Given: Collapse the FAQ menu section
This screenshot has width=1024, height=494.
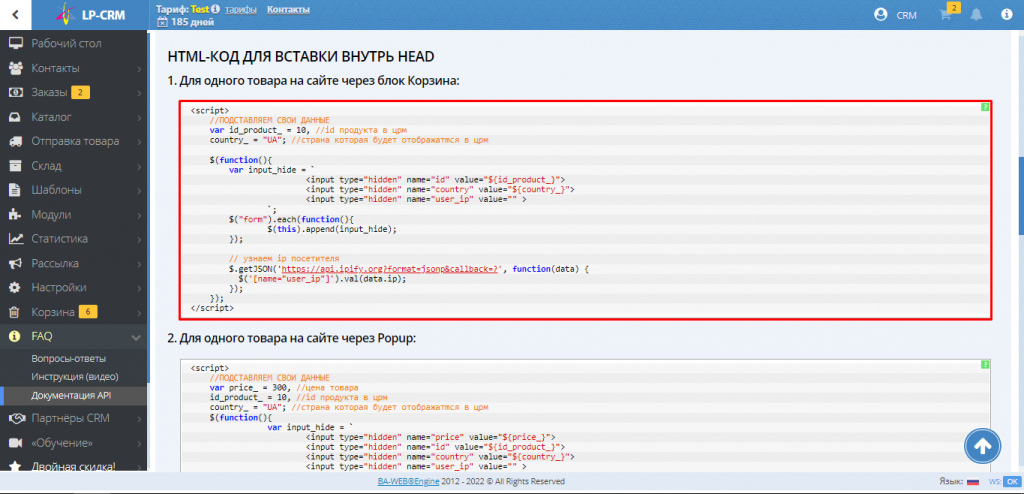Looking at the screenshot, I should [136, 337].
